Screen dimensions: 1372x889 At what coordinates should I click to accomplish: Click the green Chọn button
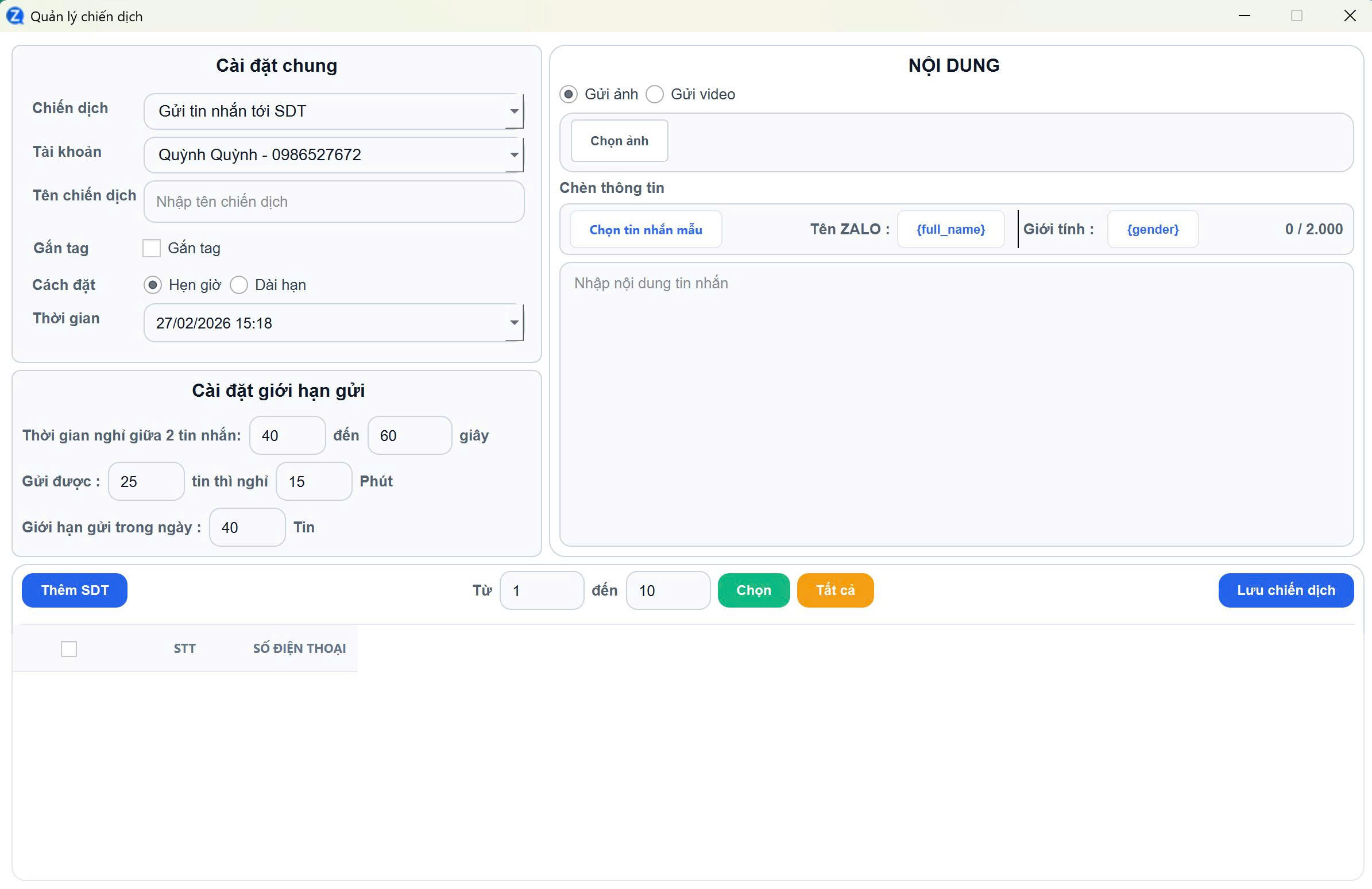tap(753, 590)
